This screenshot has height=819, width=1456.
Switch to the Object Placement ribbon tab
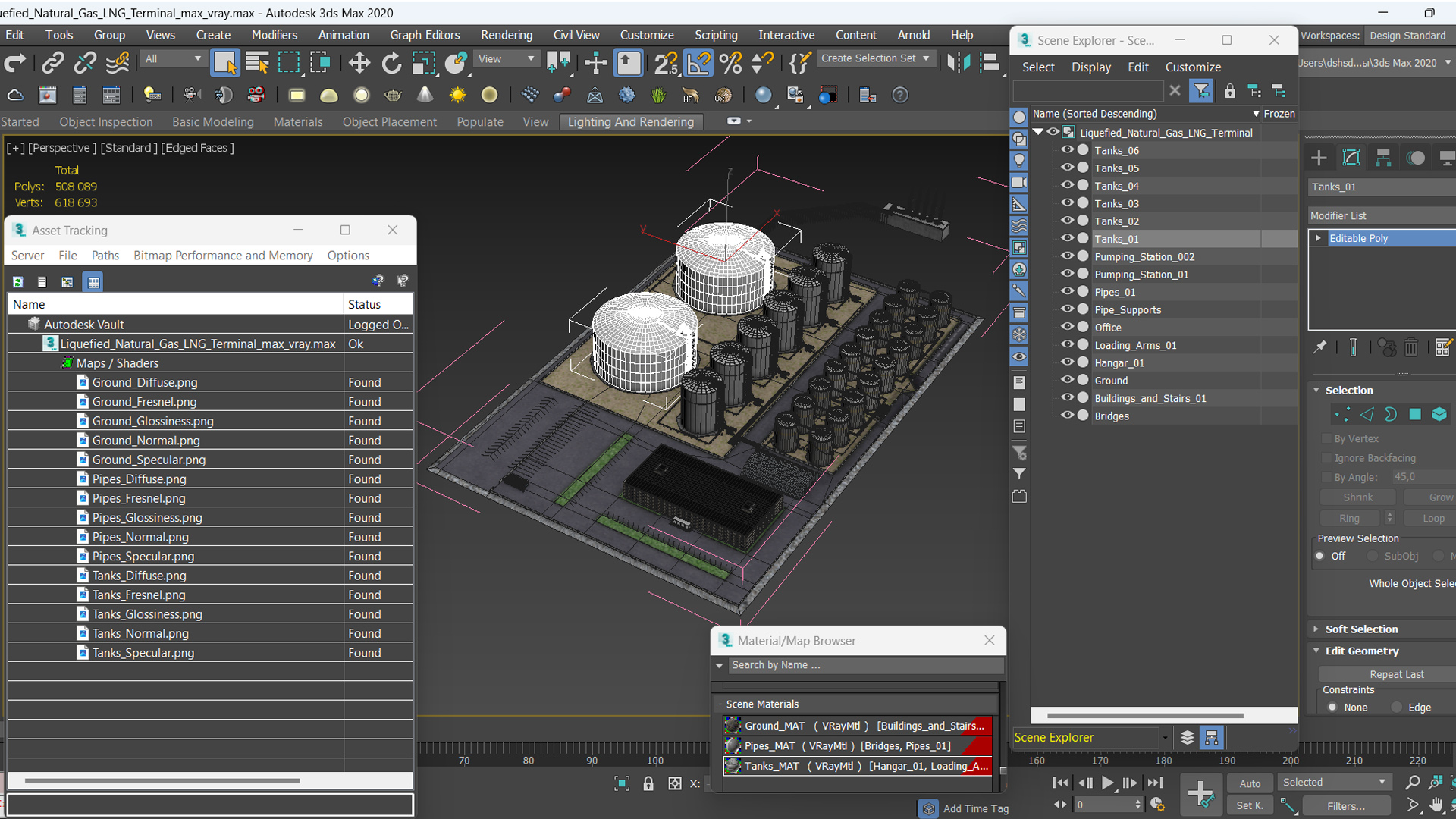click(x=389, y=122)
